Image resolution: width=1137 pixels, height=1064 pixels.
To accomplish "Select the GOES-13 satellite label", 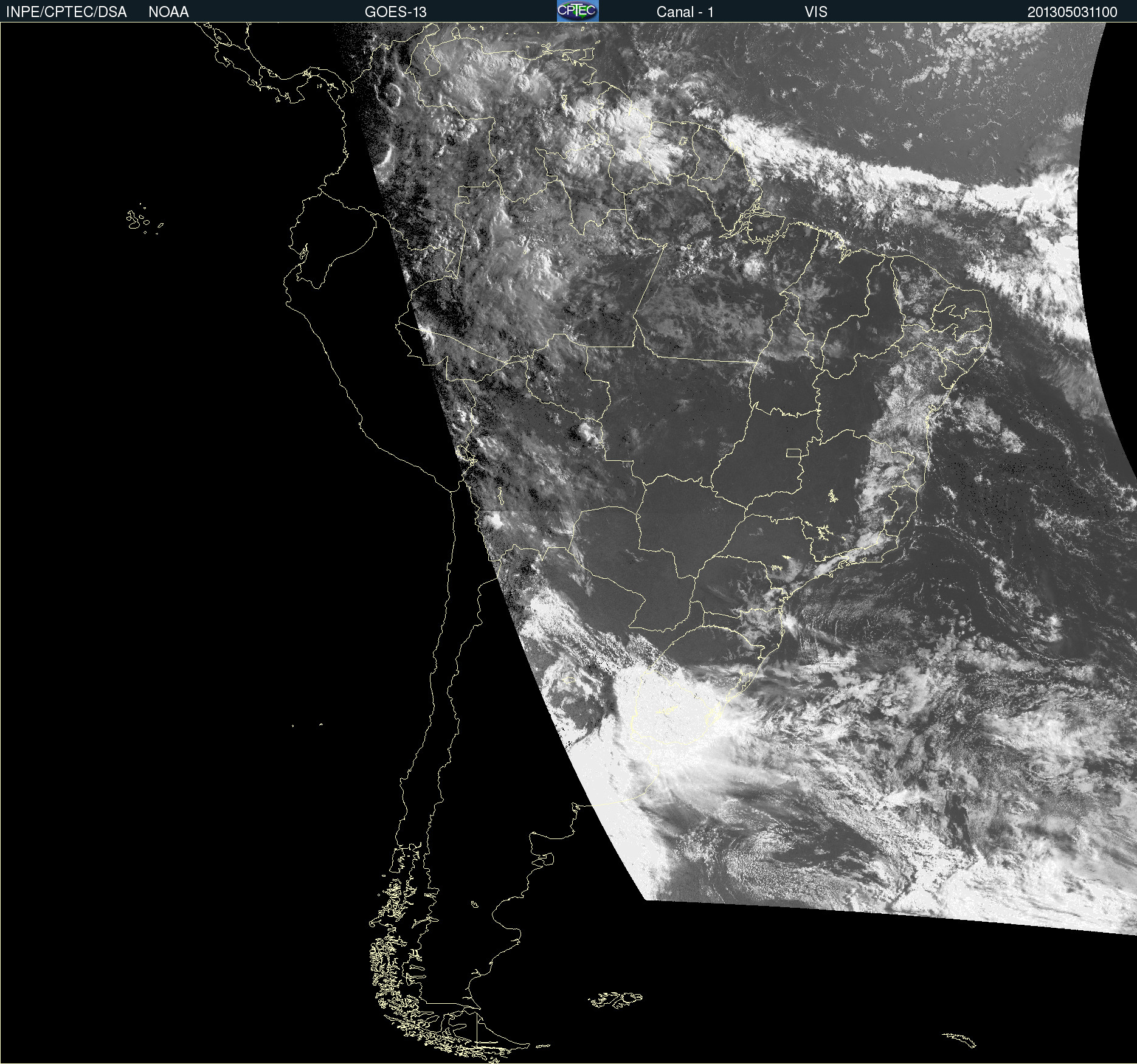I will pyautogui.click(x=395, y=12).
